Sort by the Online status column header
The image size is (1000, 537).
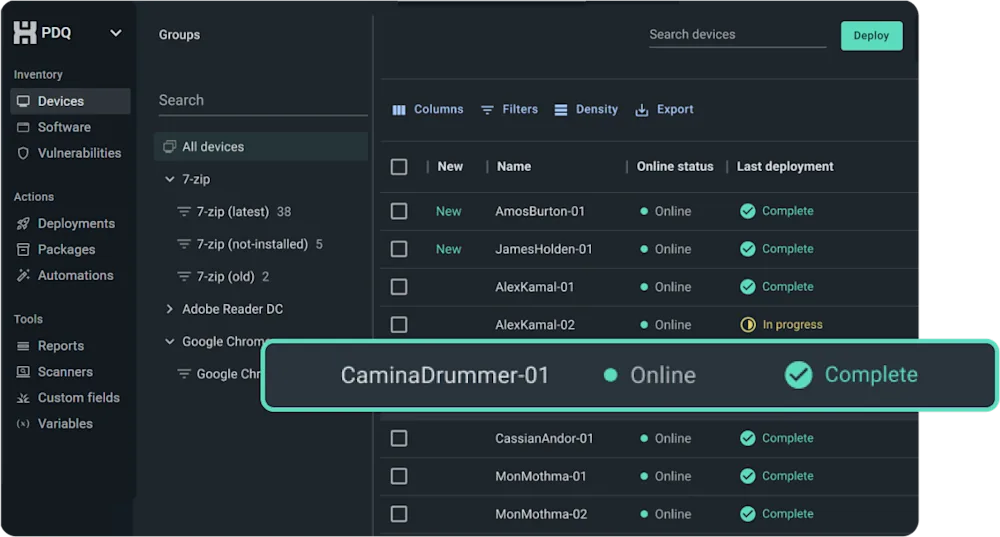point(675,166)
